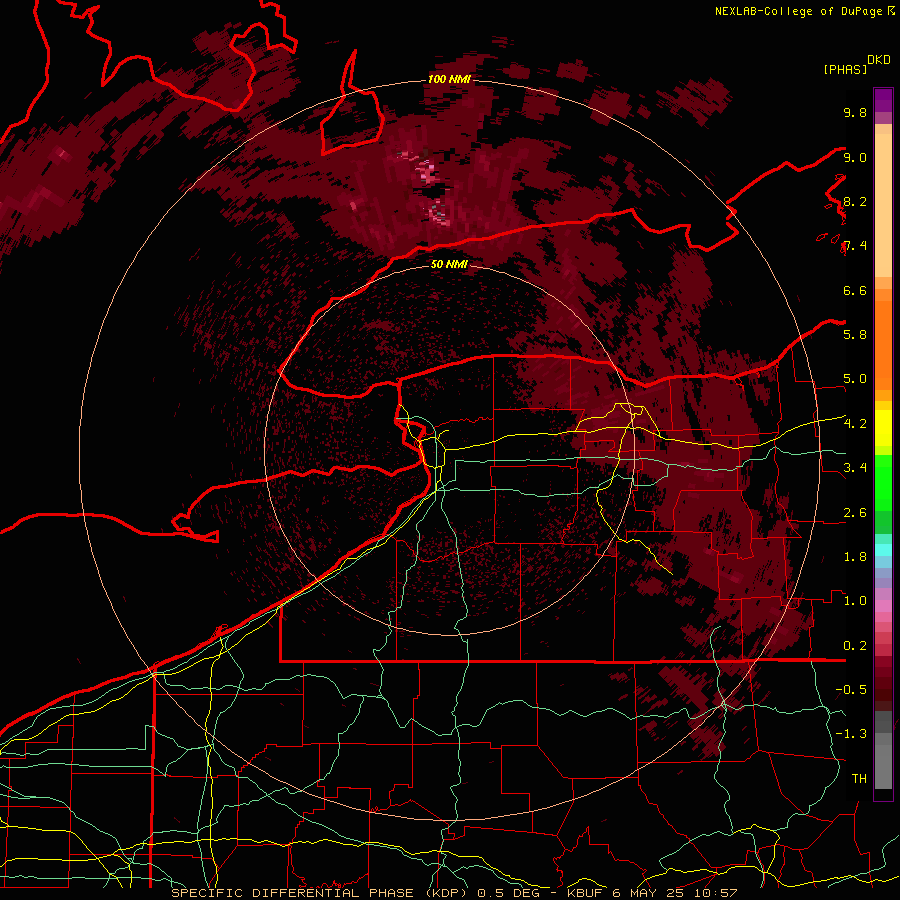Click the 5.0 scale value label
Viewport: 900px width, 900px height.
click(x=855, y=379)
